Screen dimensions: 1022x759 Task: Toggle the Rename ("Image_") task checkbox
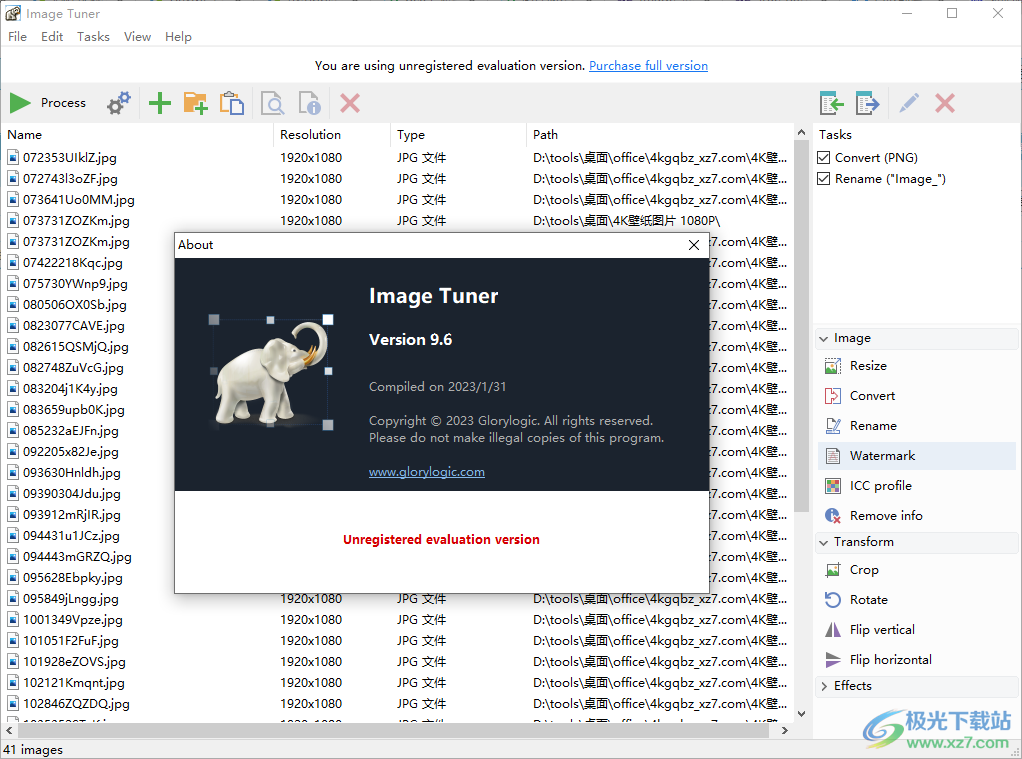824,179
